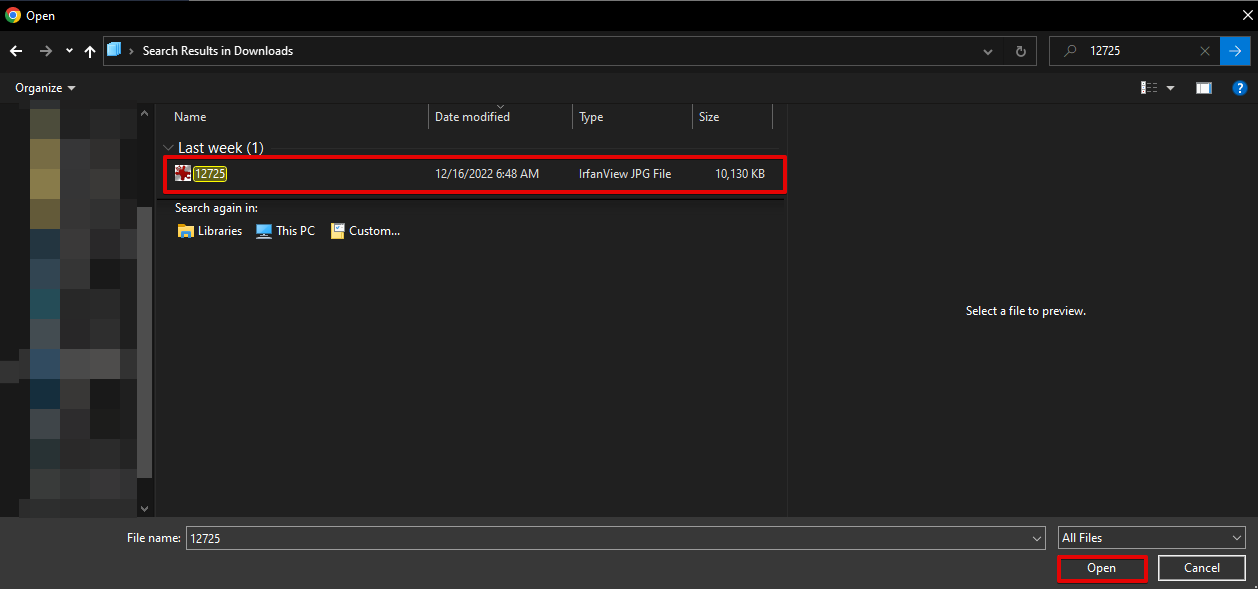Image resolution: width=1258 pixels, height=589 pixels.
Task: Search again in Libraries
Action: (x=210, y=231)
